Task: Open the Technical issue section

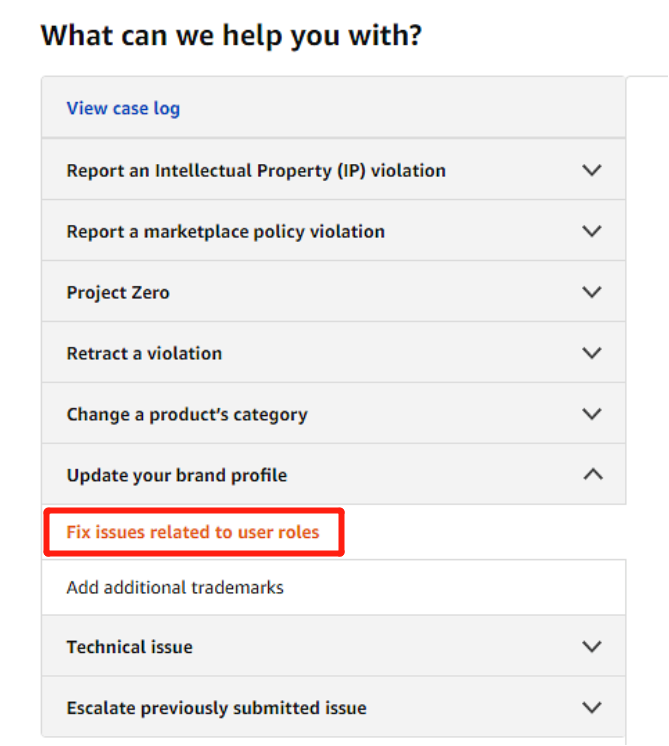Action: (x=334, y=646)
